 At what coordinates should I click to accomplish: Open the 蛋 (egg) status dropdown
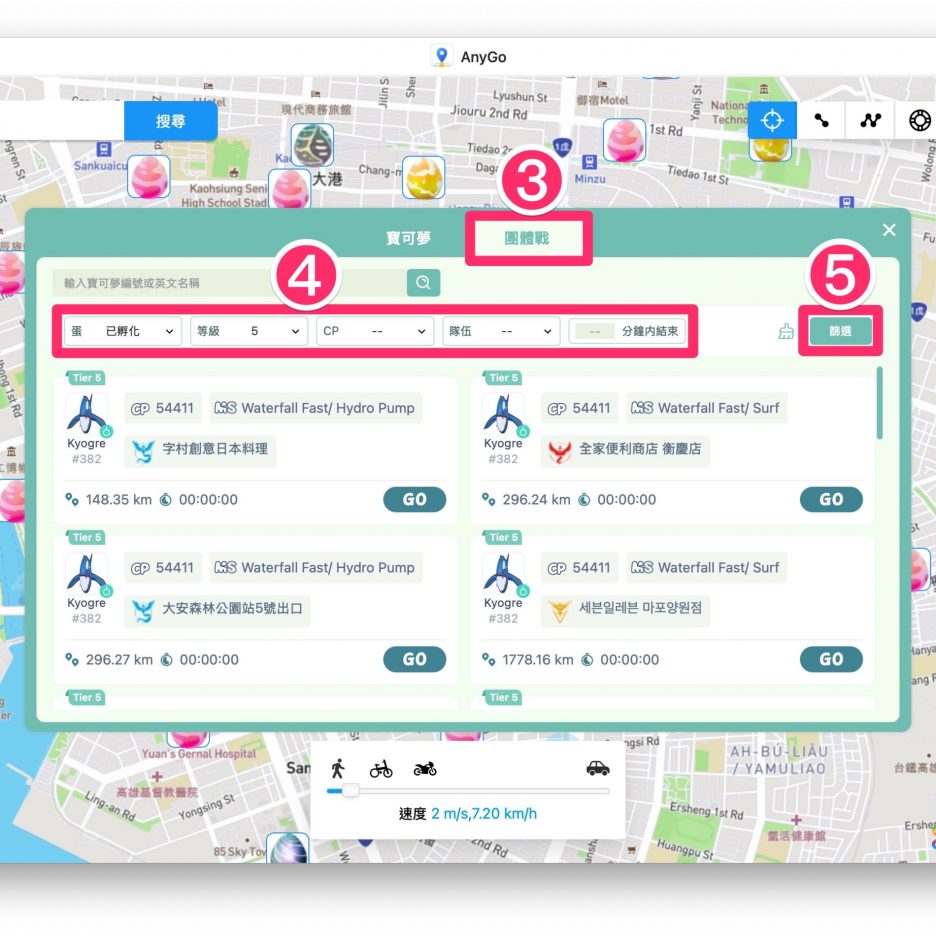tap(123, 331)
